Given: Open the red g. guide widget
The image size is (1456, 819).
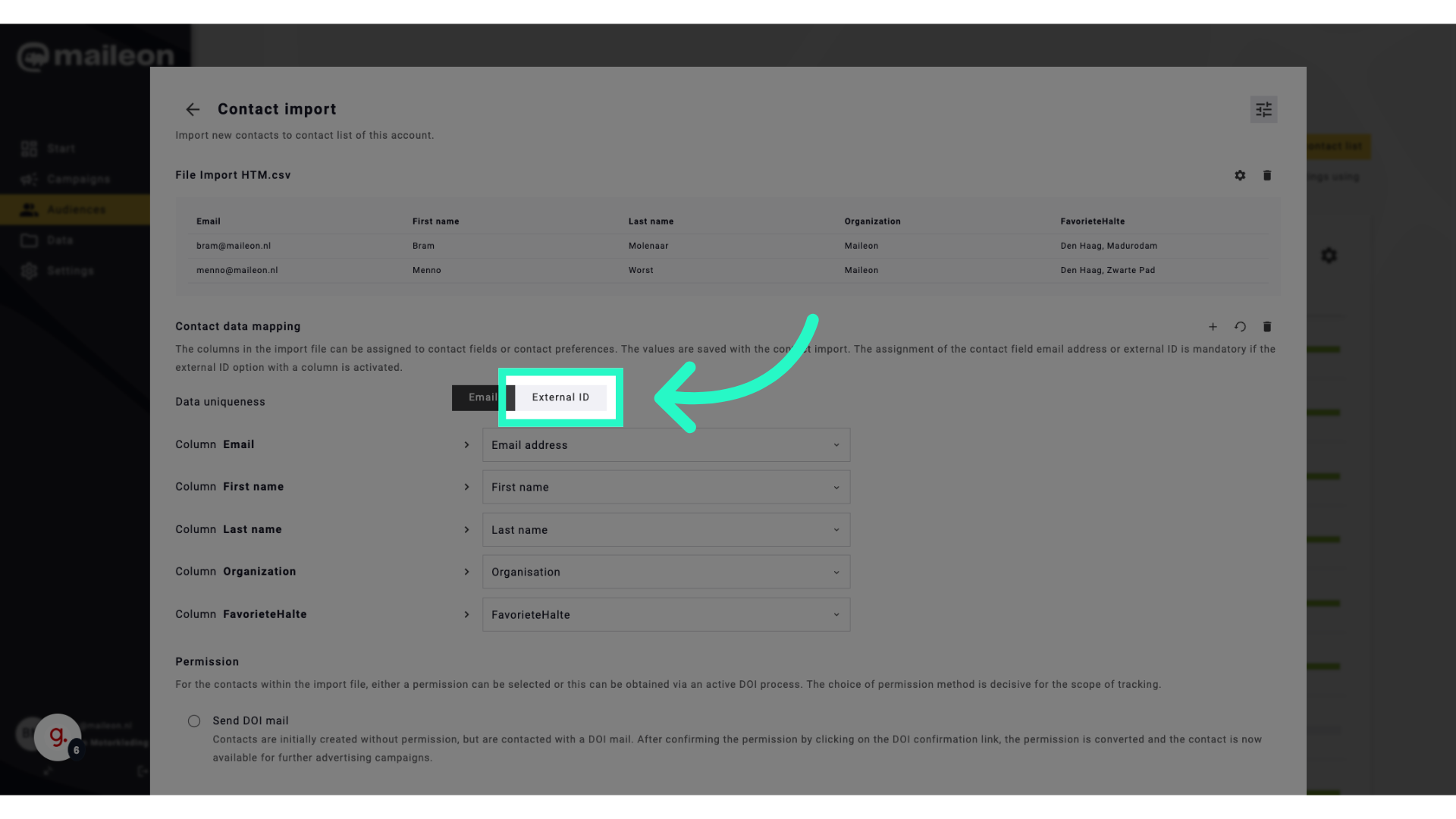Looking at the screenshot, I should coord(58,736).
